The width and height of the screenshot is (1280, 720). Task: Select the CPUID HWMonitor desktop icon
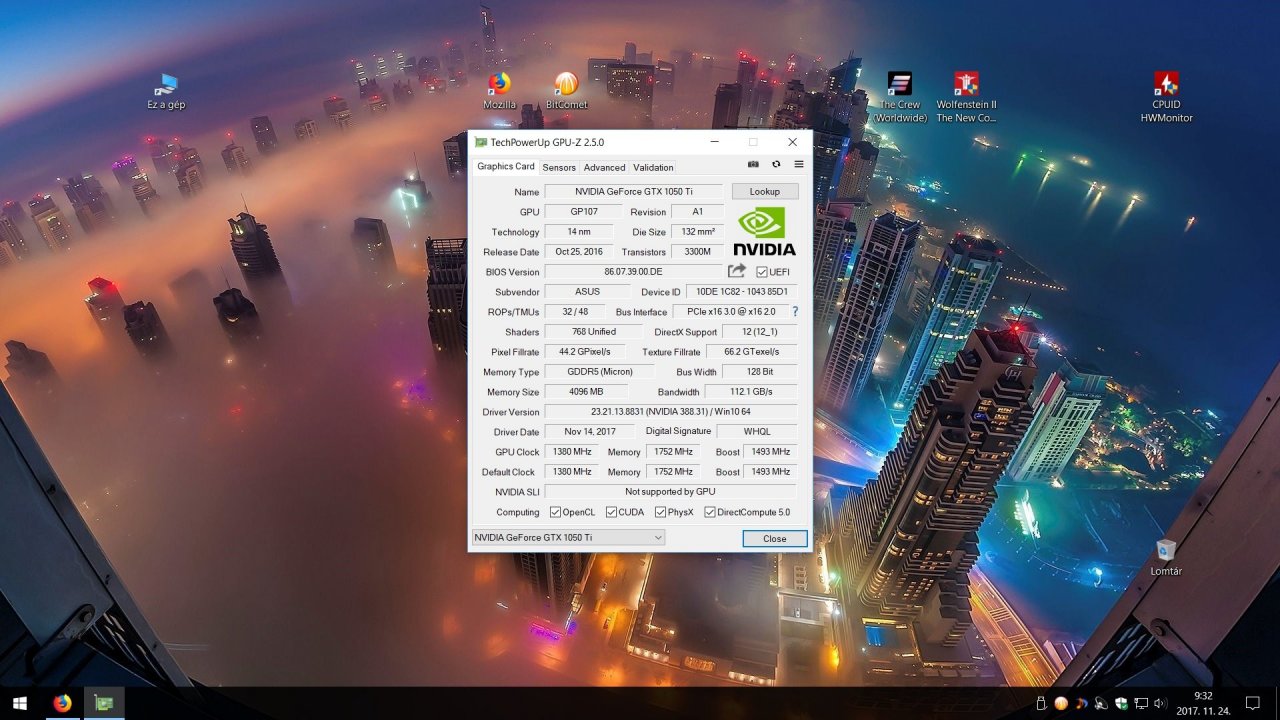tap(1166, 97)
